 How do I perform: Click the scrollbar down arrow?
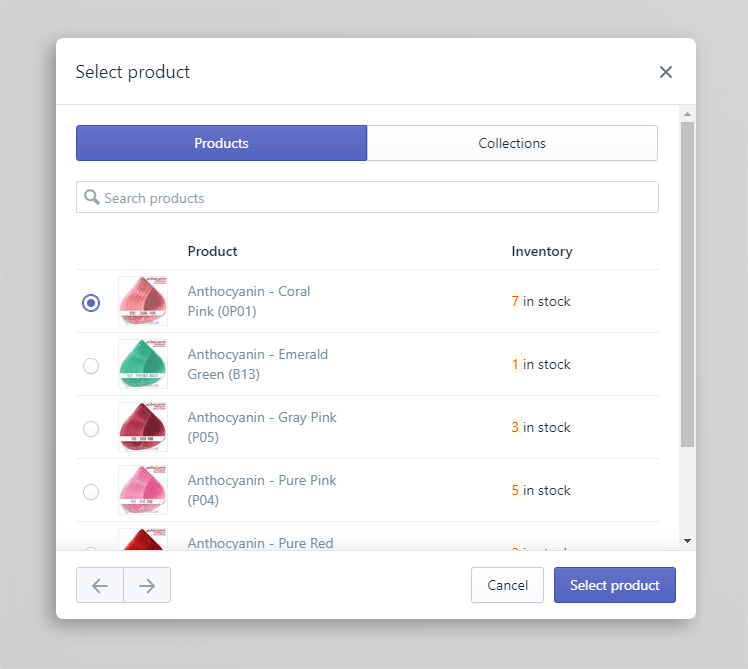(687, 541)
